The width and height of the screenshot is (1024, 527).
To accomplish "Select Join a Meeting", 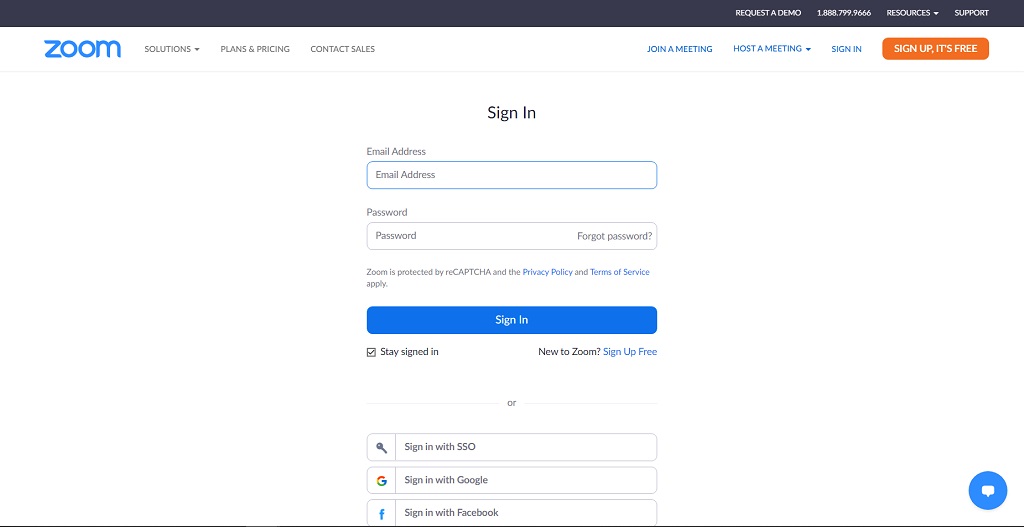I will coord(679,49).
